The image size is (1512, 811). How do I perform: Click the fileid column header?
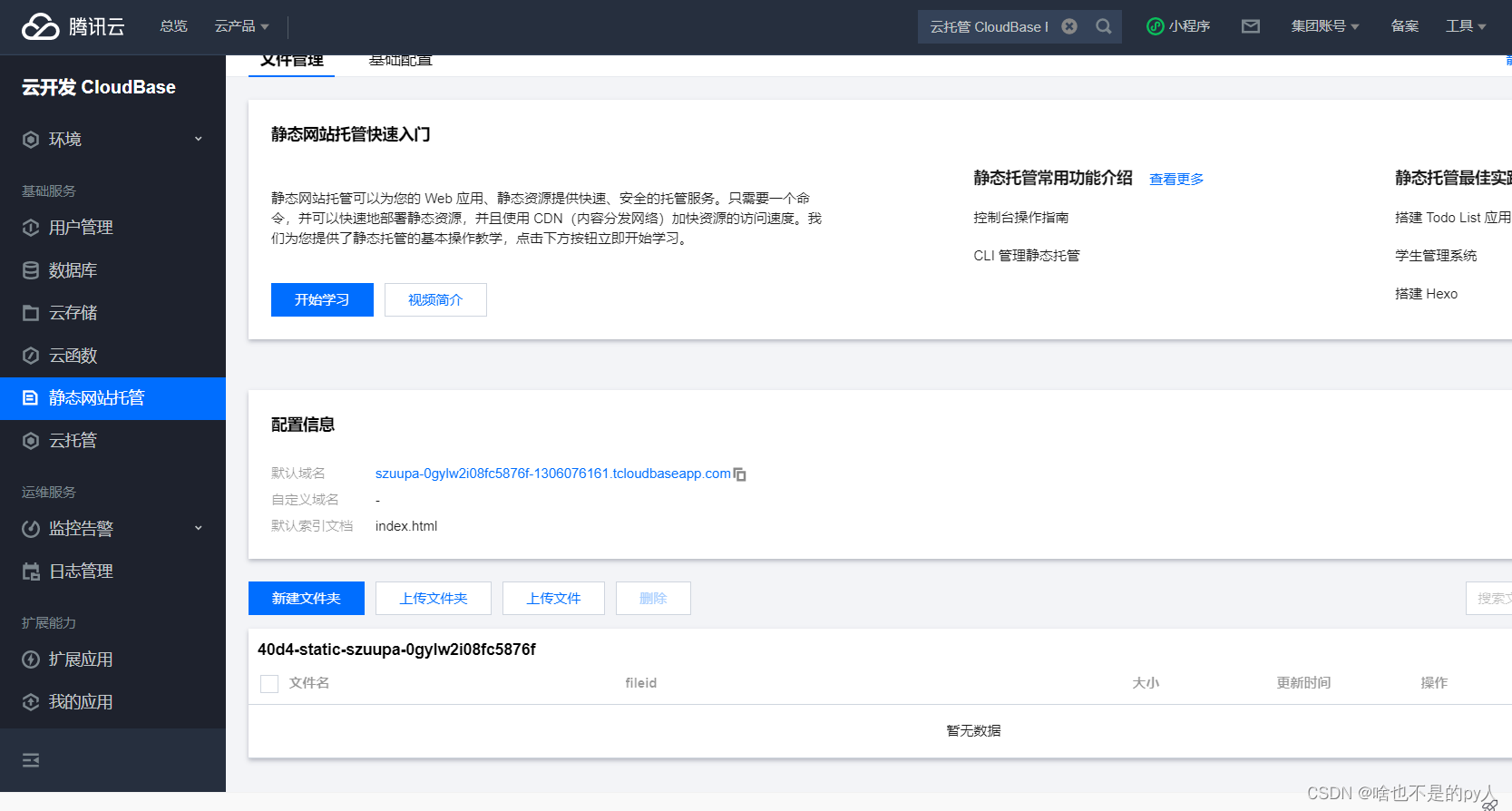[640, 683]
